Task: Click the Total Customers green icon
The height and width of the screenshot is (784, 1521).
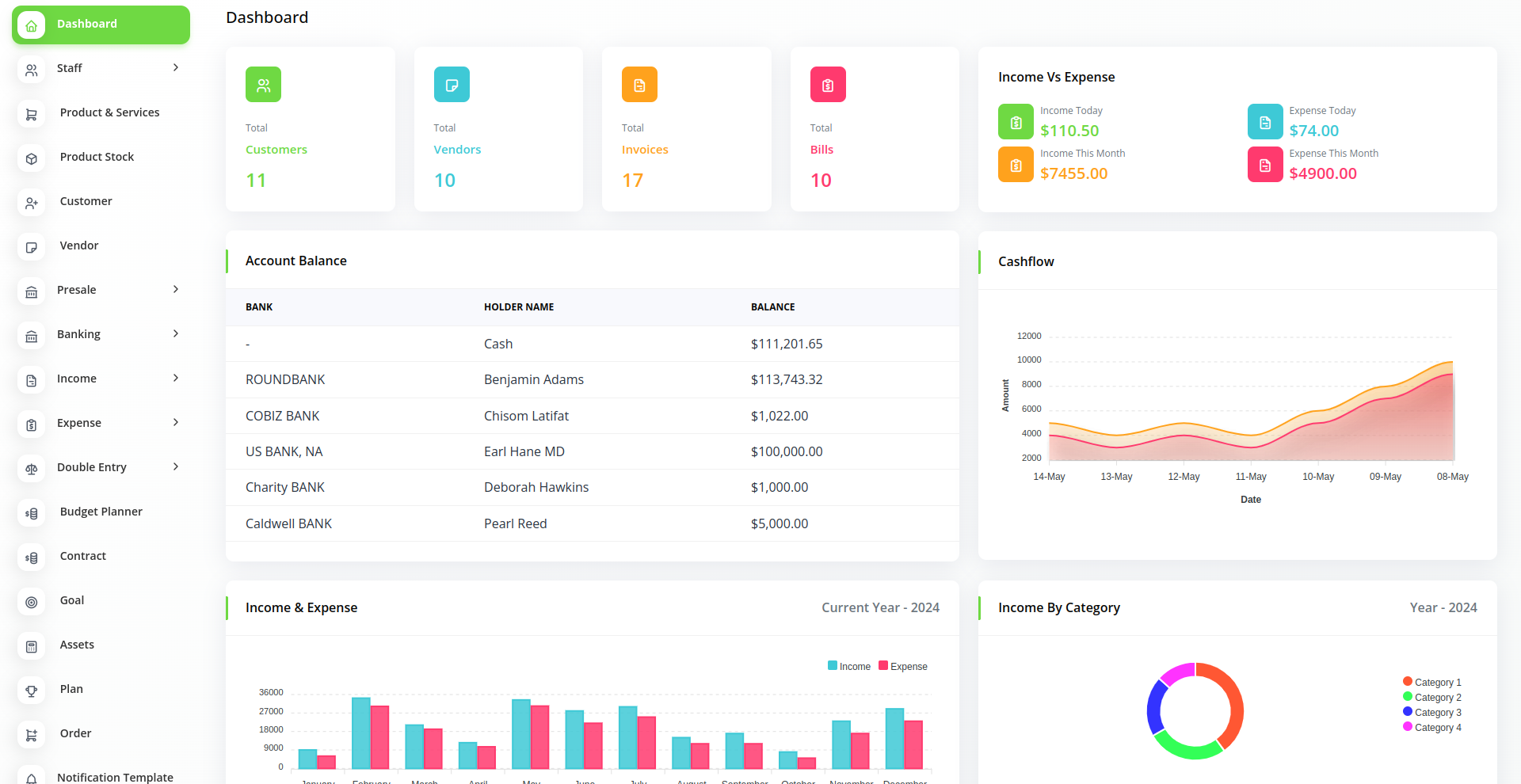Action: tap(263, 85)
